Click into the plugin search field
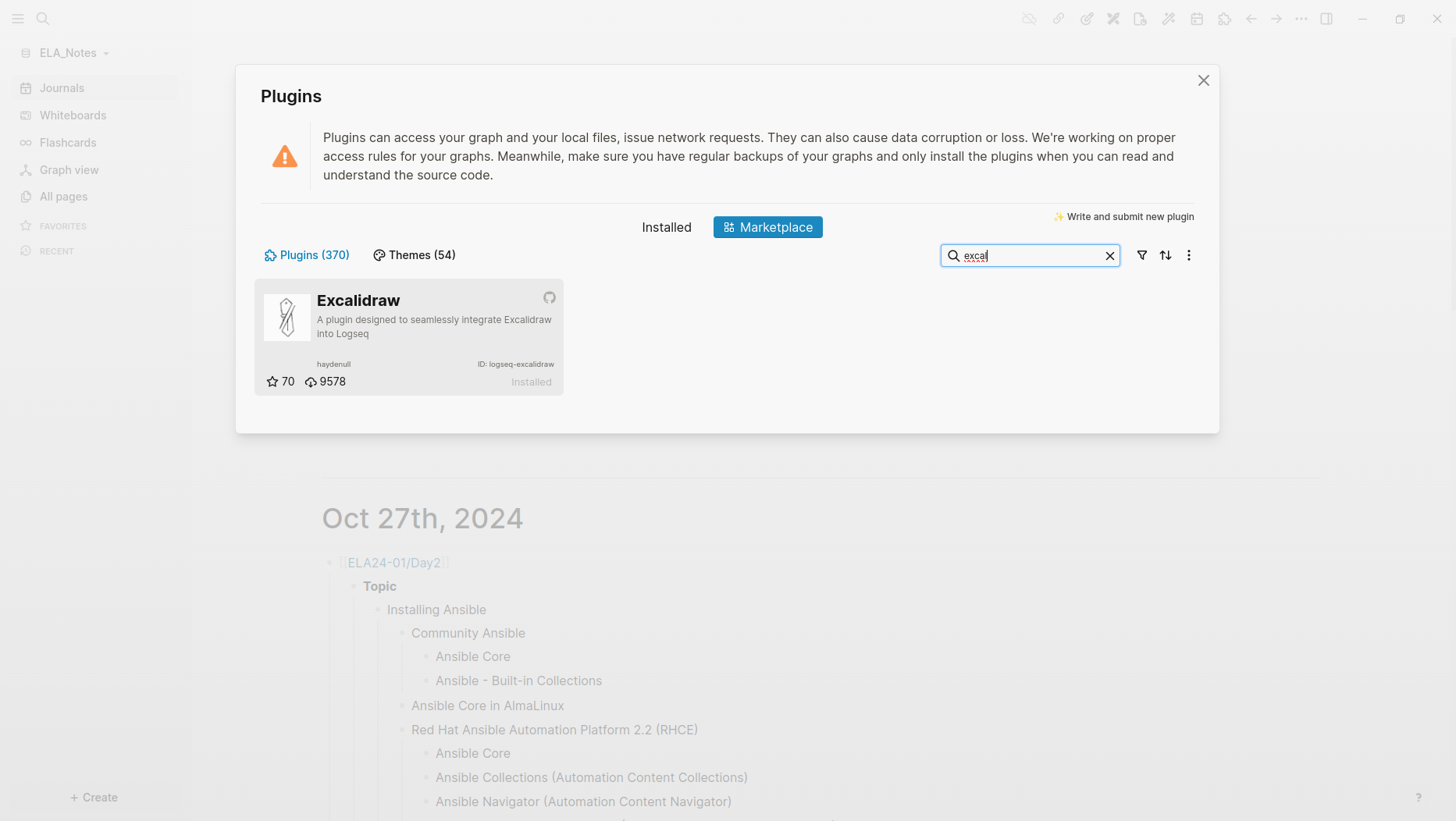This screenshot has width=1456, height=821. click(1031, 256)
